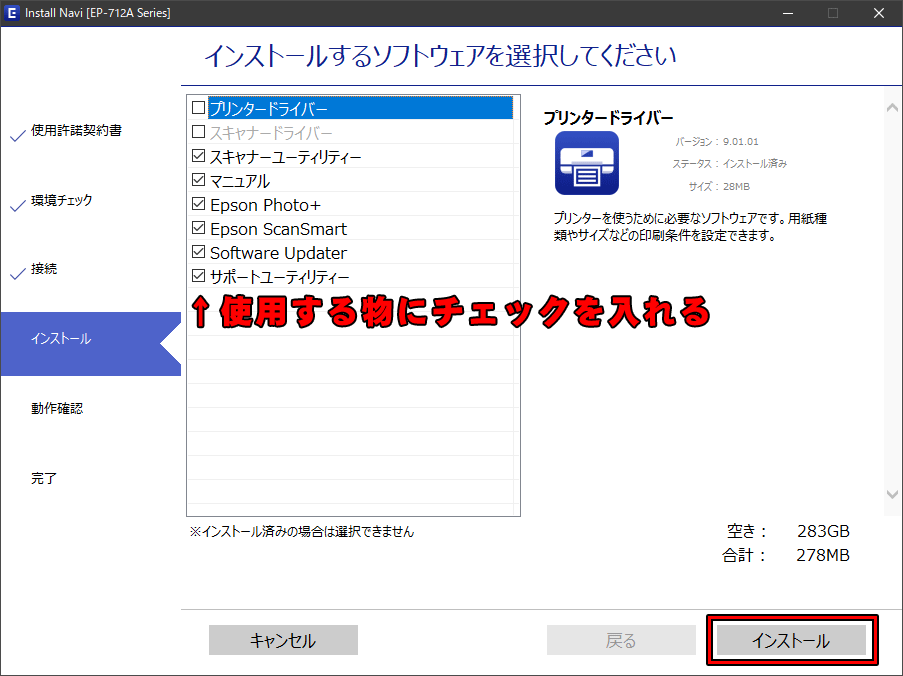Select the マニュアル row label
Image resolution: width=903 pixels, height=676 pixels.
coord(240,181)
